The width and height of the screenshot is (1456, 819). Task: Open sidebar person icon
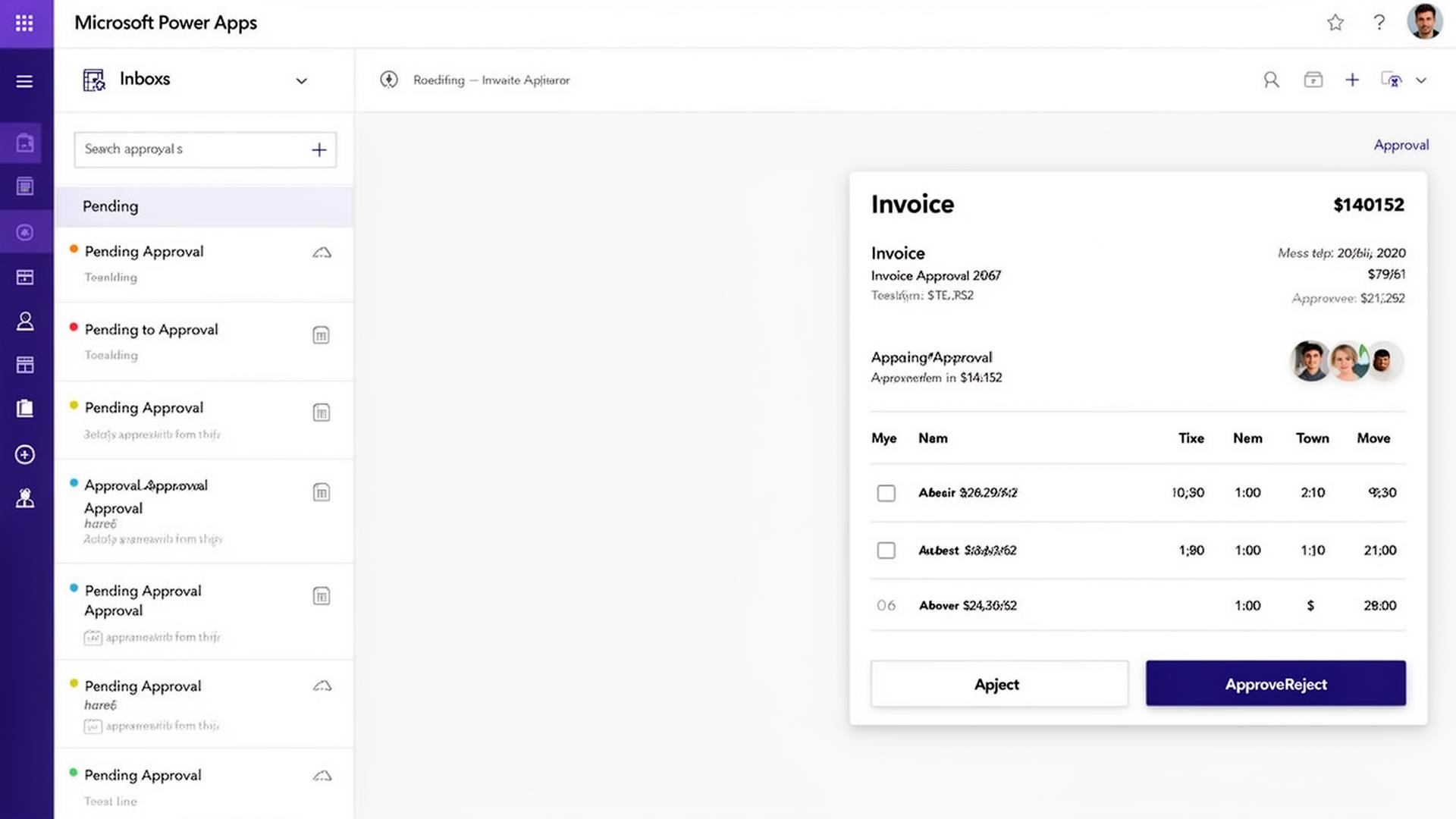pos(25,322)
